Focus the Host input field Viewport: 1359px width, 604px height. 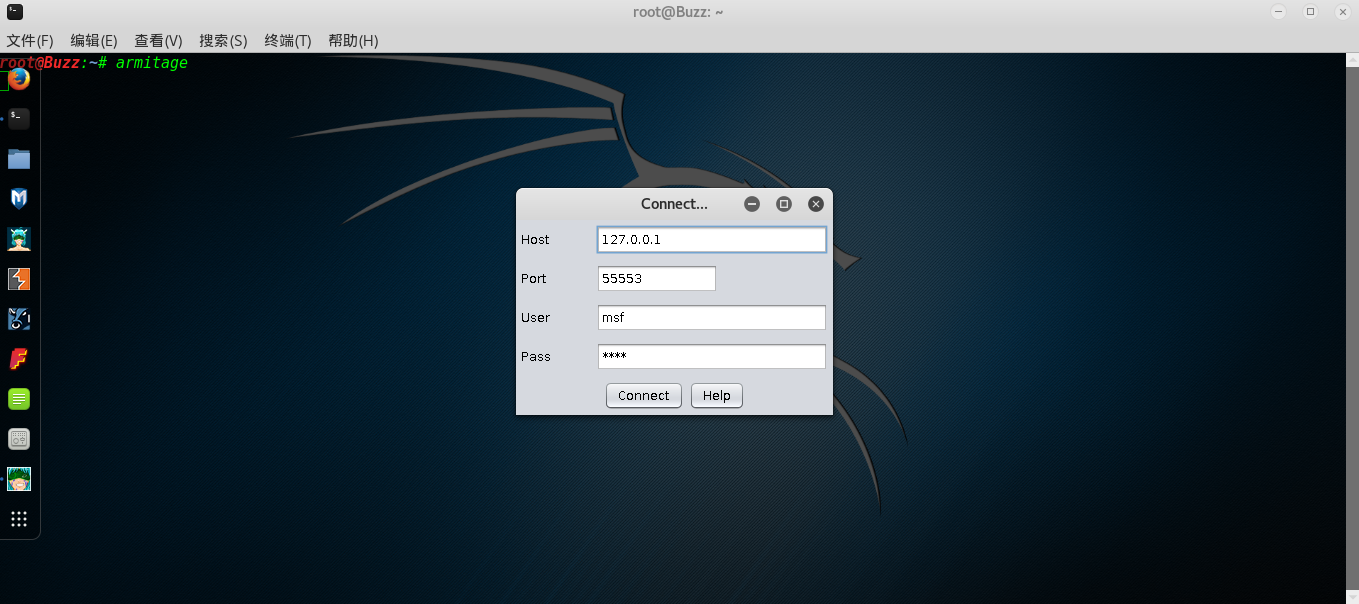[712, 240]
